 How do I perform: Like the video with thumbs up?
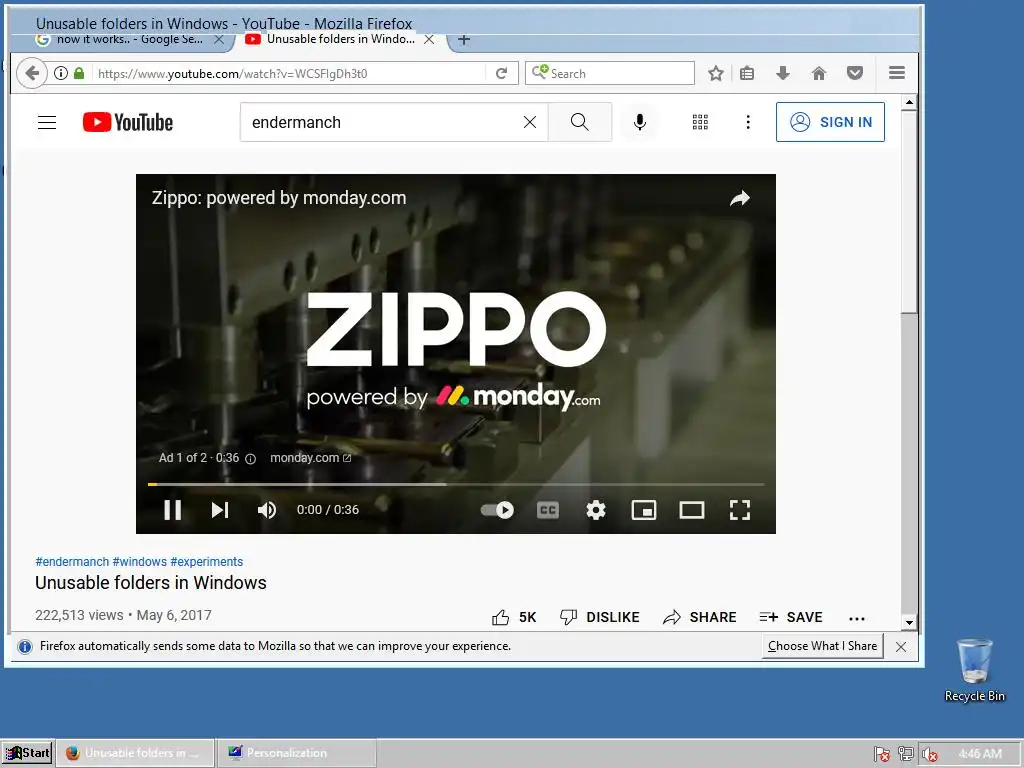514,617
